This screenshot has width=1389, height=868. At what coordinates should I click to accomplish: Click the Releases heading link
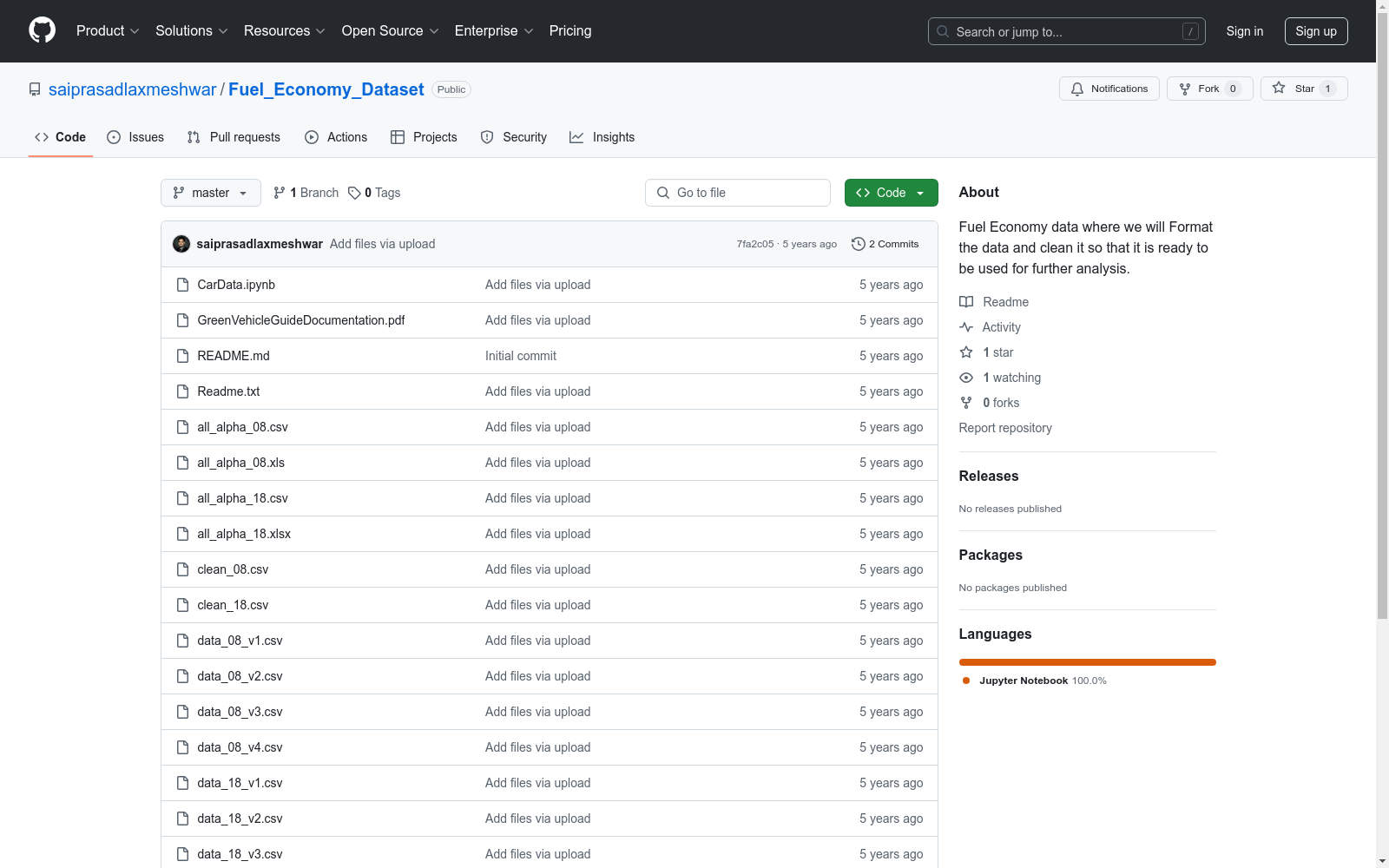[989, 476]
